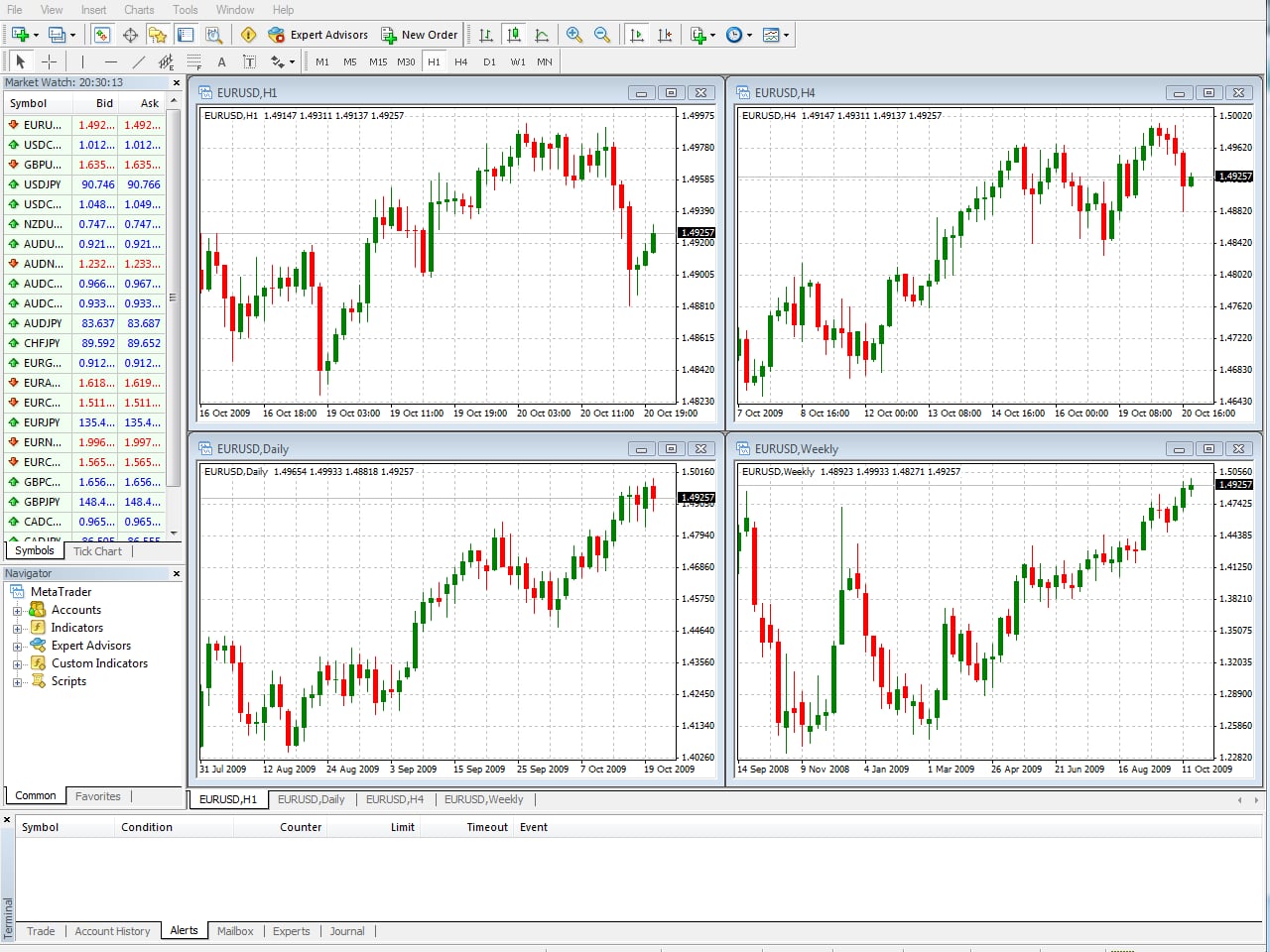Switch to line chart display
The height and width of the screenshot is (952, 1270).
pos(542,35)
